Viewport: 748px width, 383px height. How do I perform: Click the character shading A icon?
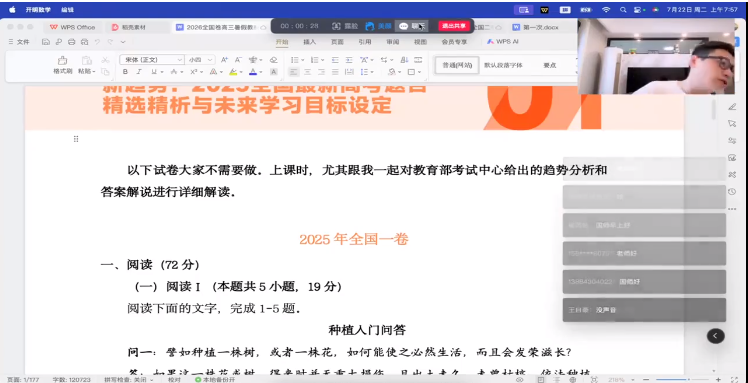274,72
